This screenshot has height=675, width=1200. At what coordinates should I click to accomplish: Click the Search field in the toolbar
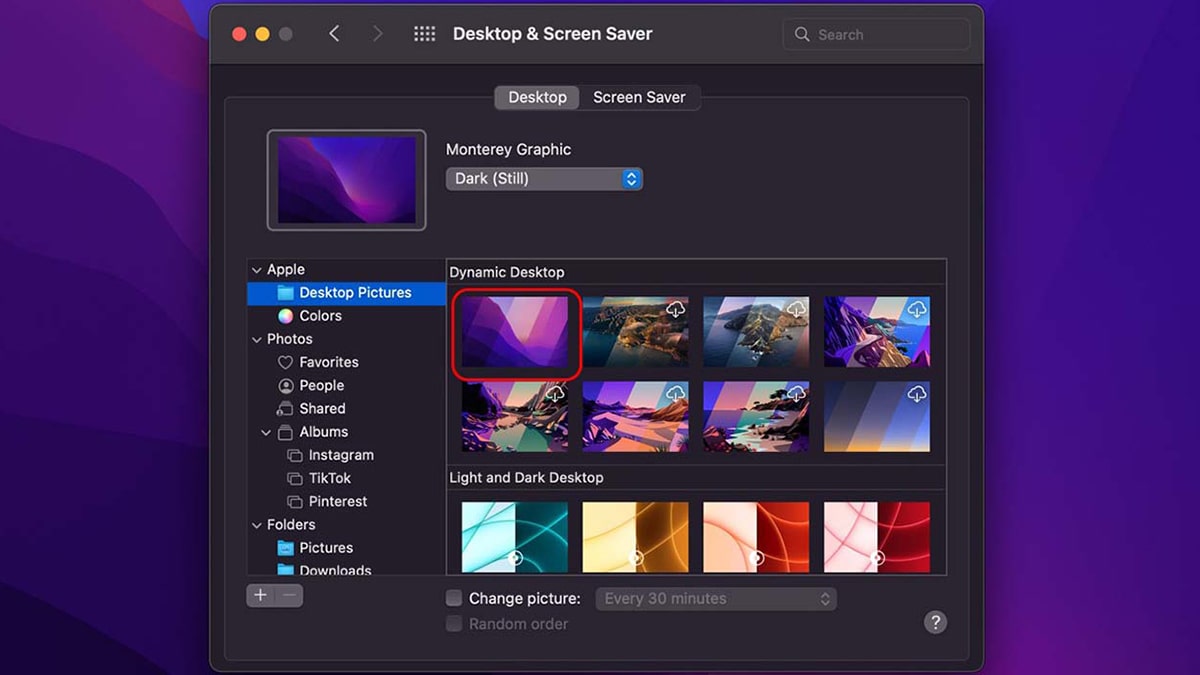tap(876, 34)
